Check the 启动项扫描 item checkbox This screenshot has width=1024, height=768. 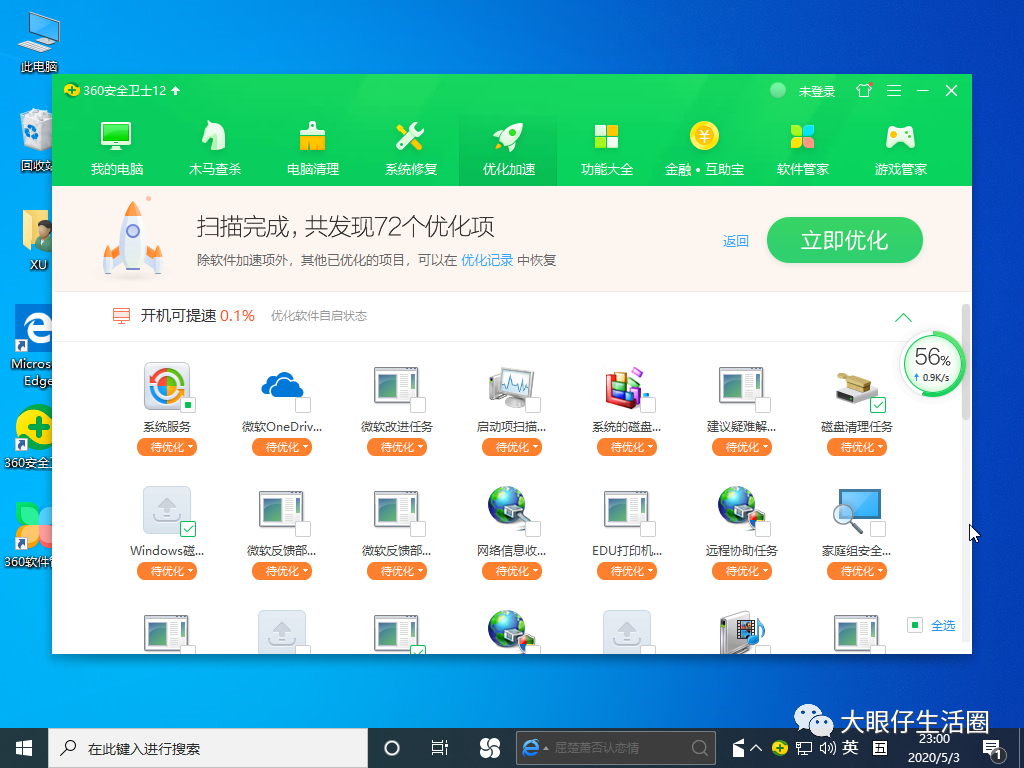coord(533,405)
